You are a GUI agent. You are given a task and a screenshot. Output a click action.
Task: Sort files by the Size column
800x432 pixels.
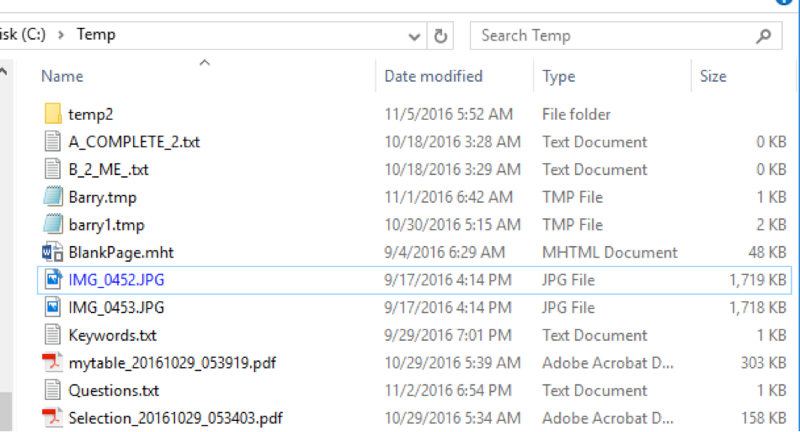713,76
